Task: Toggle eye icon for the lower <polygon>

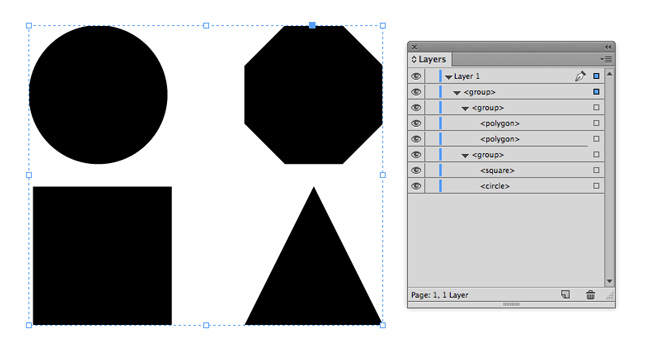Action: [x=416, y=139]
